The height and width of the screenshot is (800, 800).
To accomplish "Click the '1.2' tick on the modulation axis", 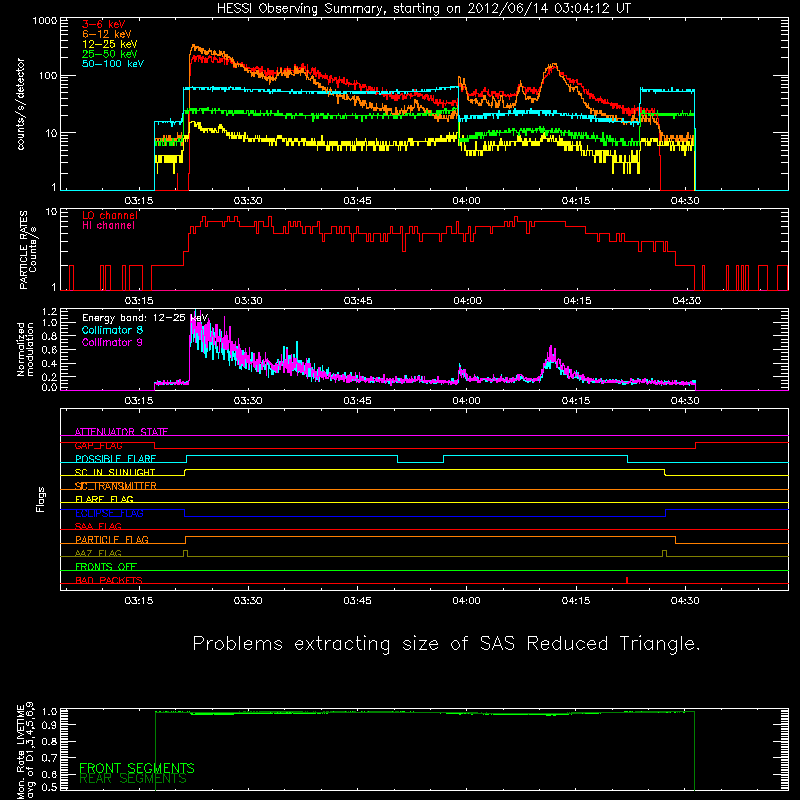I will [49, 311].
